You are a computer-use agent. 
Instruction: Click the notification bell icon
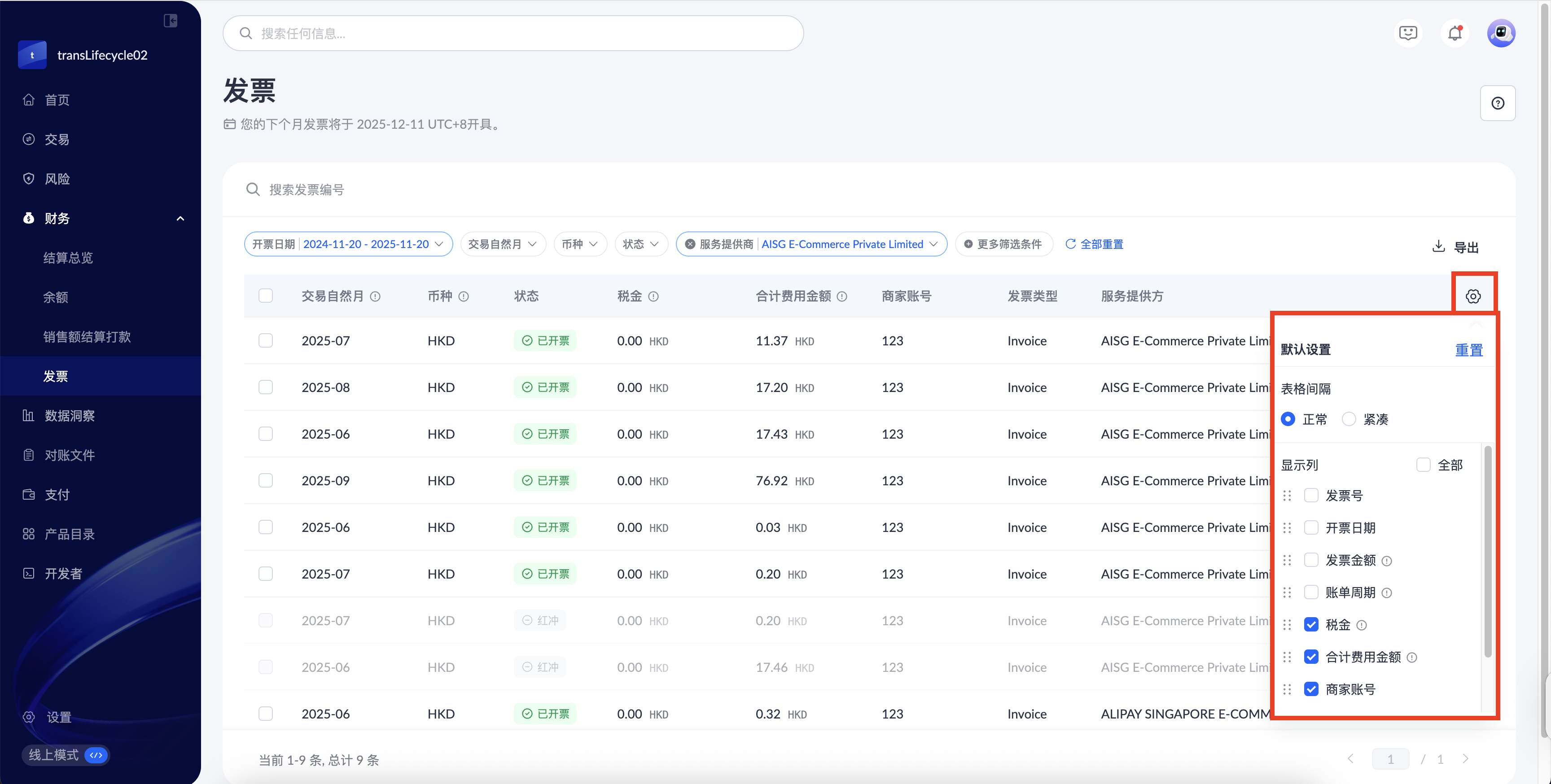pyautogui.click(x=1455, y=33)
